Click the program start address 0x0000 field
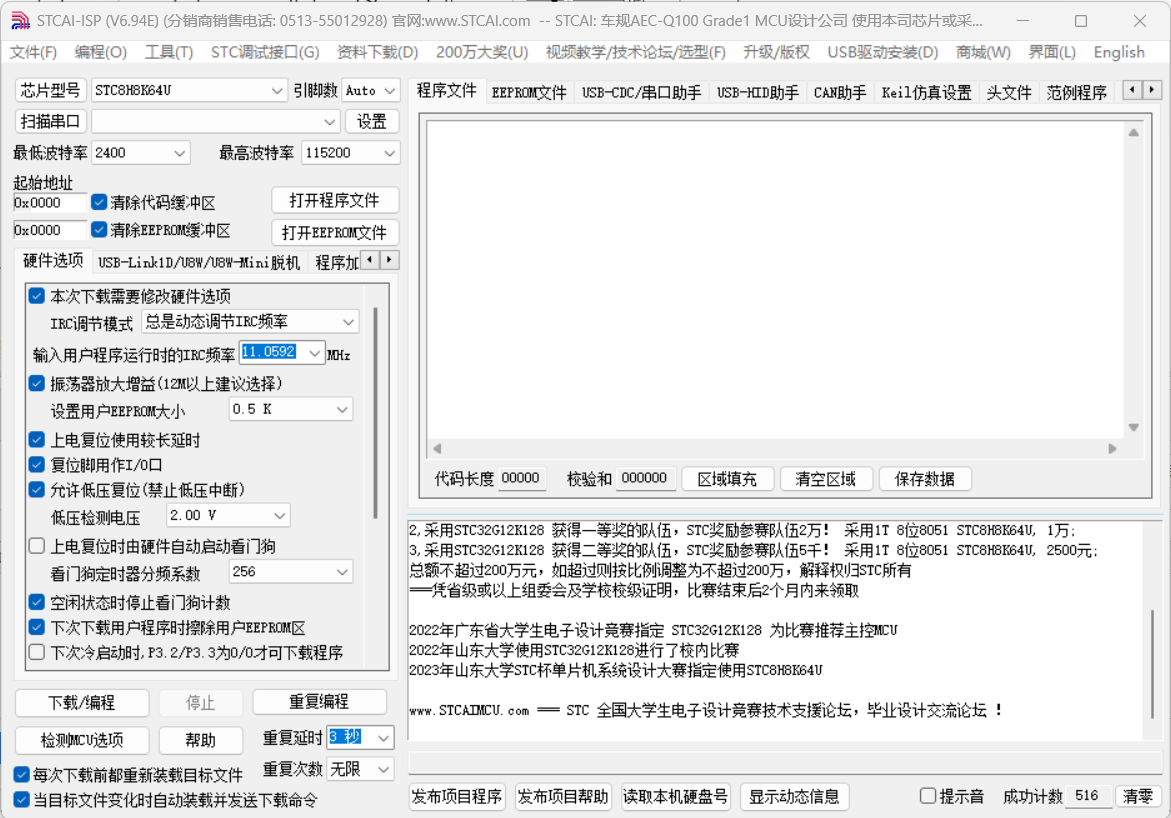This screenshot has height=818, width=1171. pos(49,202)
